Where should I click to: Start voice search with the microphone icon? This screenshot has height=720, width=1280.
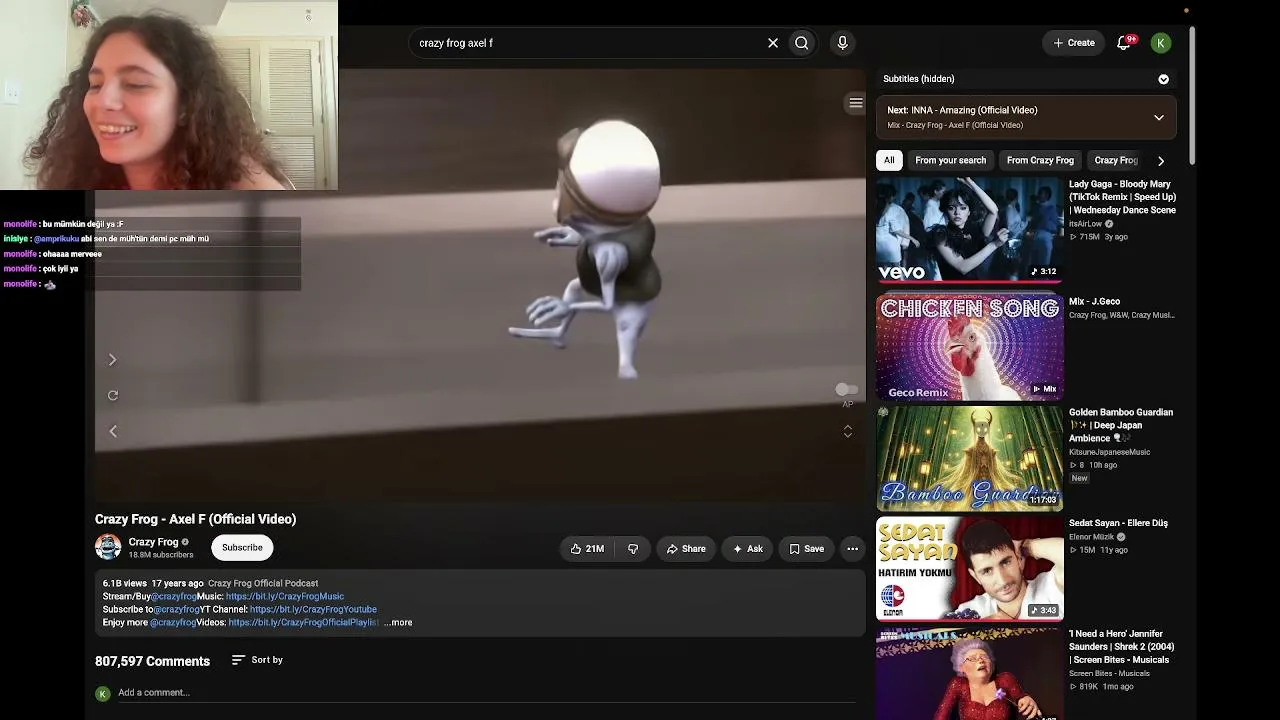pyautogui.click(x=842, y=43)
